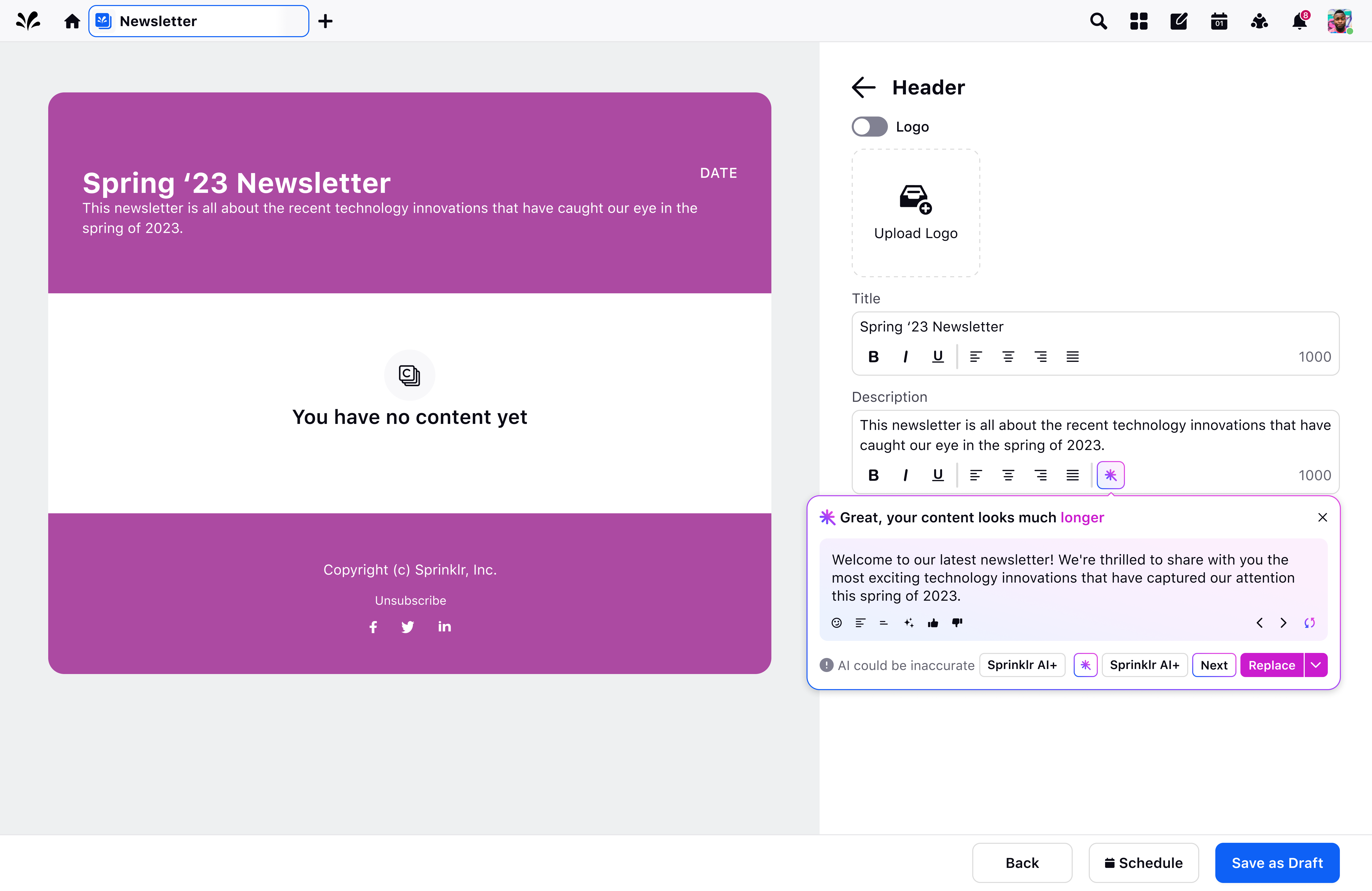Image resolution: width=1372 pixels, height=891 pixels.
Task: Open the emoji picker in the AI panel
Action: tap(836, 623)
